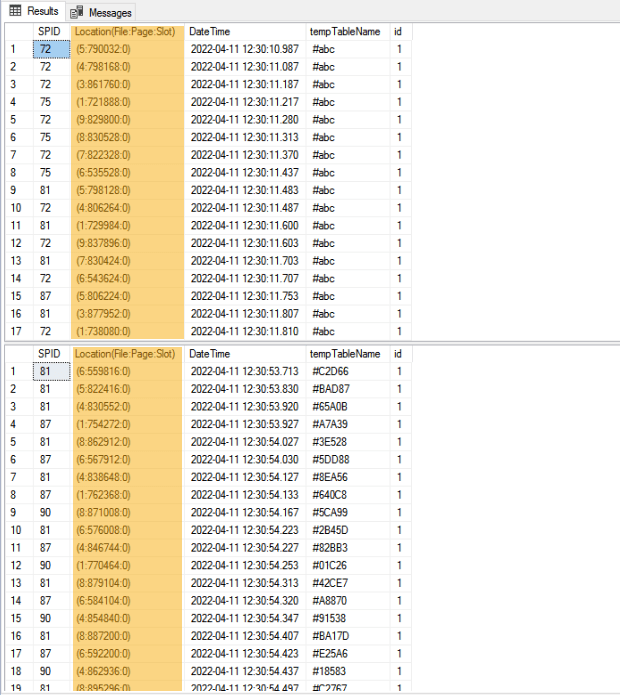The image size is (620, 695).
Task: Select tempTableName header in top grid
Action: [347, 31]
